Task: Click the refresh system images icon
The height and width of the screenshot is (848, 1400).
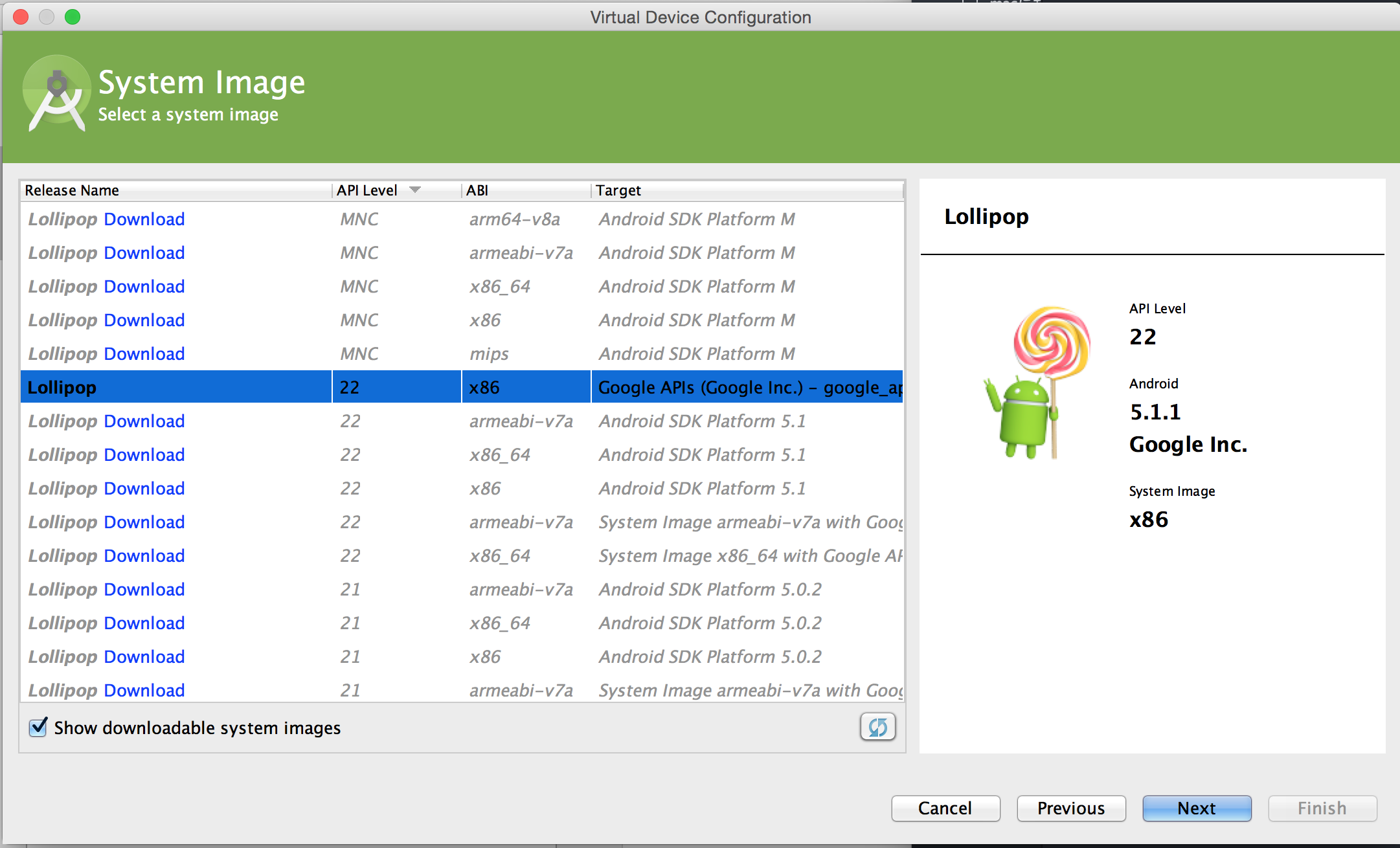Action: [877, 727]
